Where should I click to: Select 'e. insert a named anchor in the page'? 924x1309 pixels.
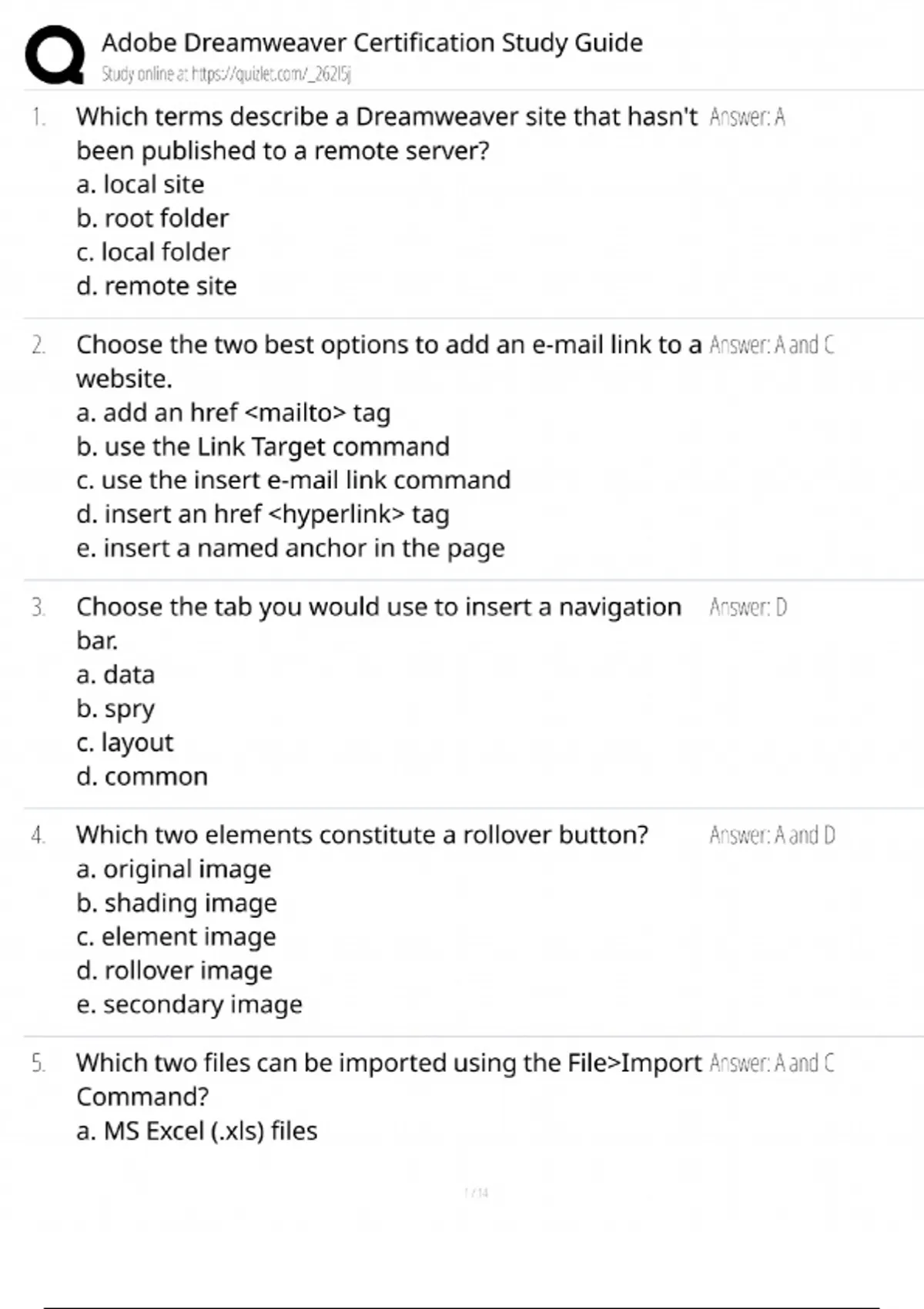(x=290, y=548)
